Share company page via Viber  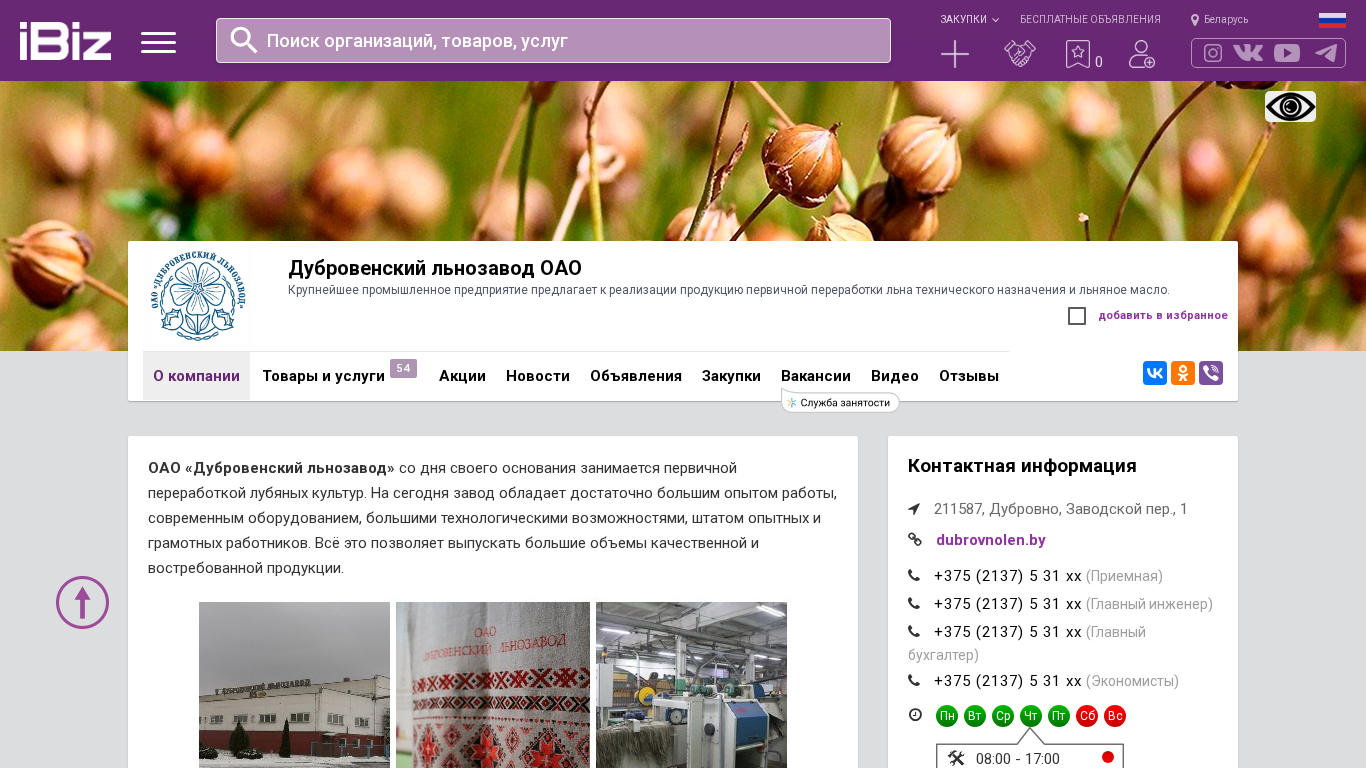(x=1211, y=373)
